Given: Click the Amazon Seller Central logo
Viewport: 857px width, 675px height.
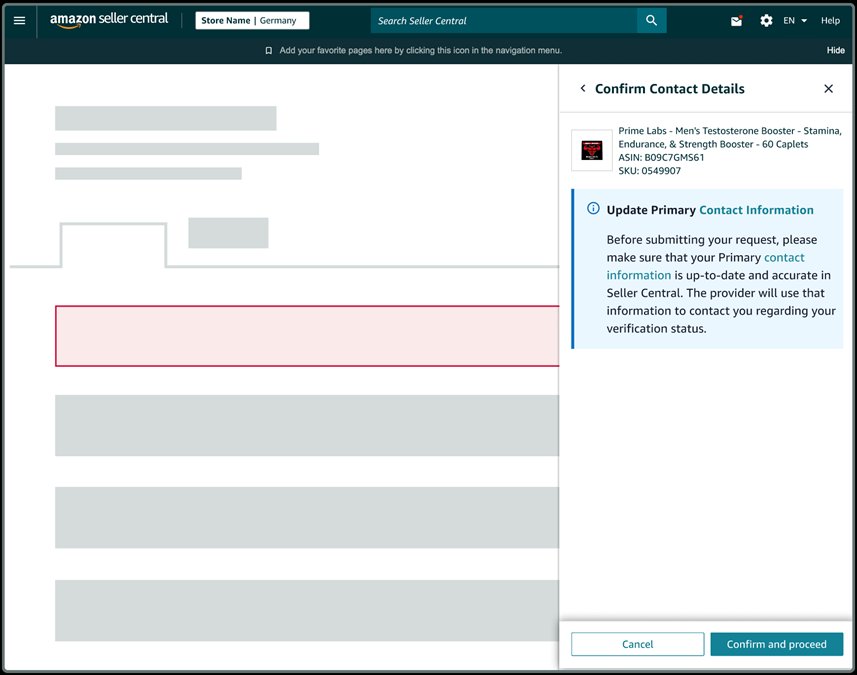Looking at the screenshot, I should [109, 20].
